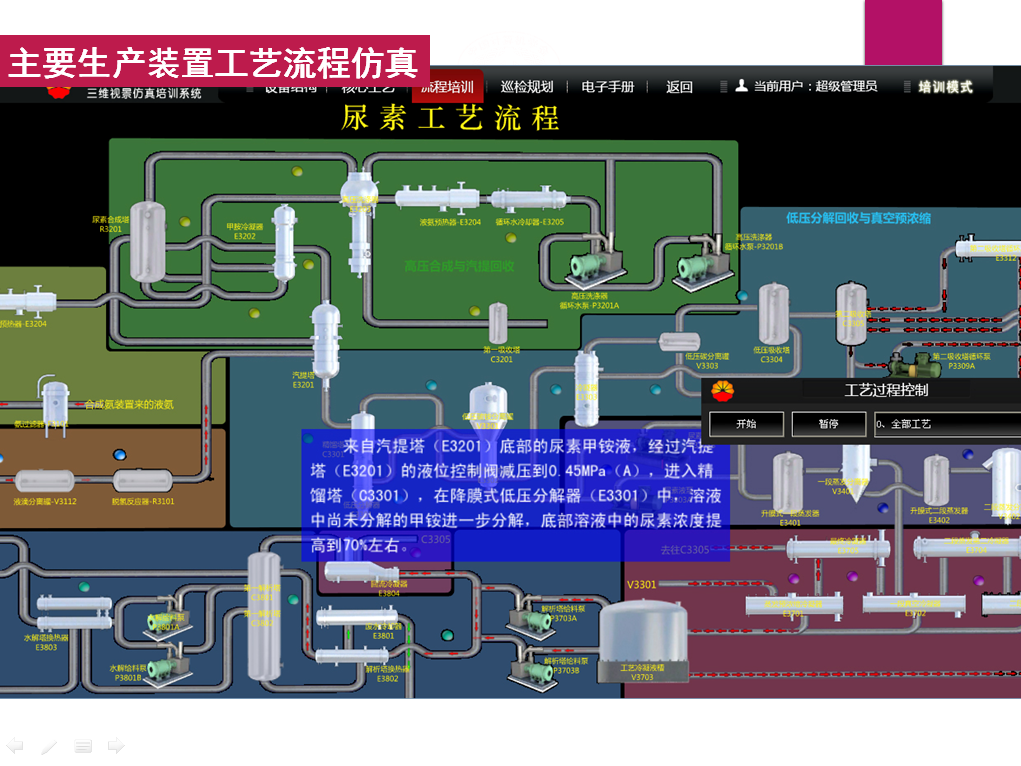Click the 返回 menu item
1021x766 pixels.
click(x=679, y=87)
